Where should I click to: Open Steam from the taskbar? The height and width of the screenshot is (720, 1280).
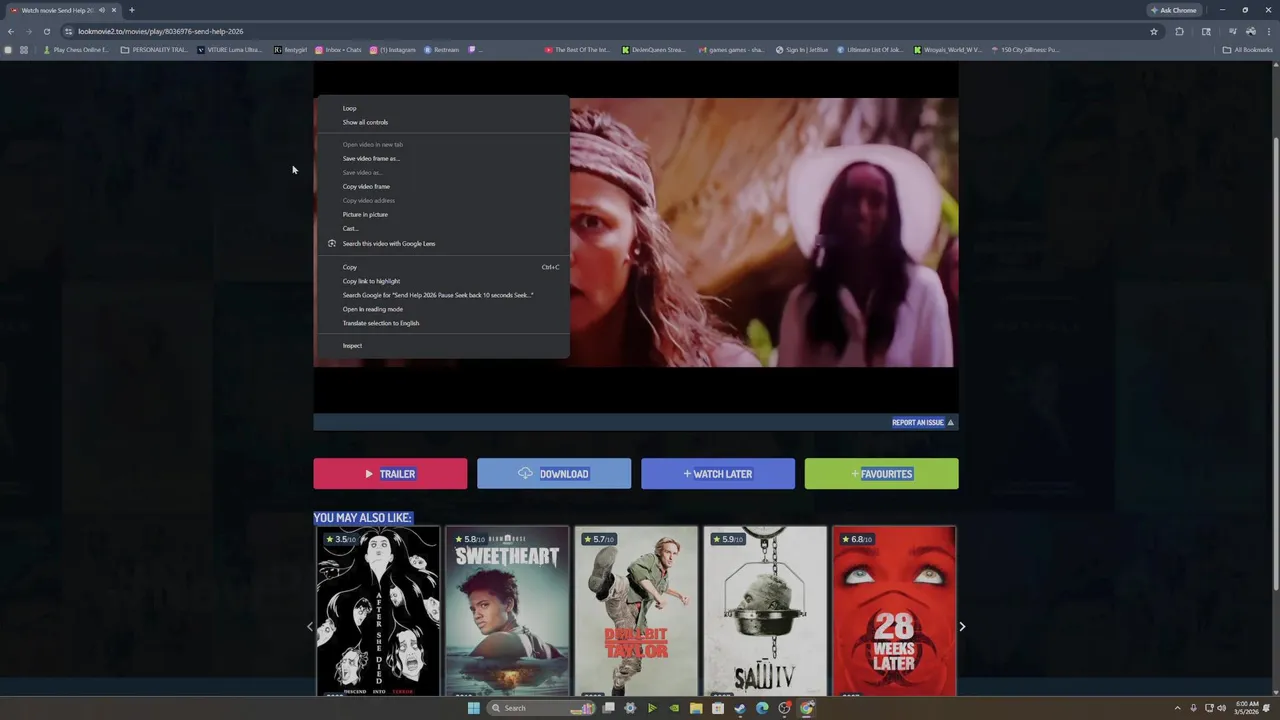[740, 708]
